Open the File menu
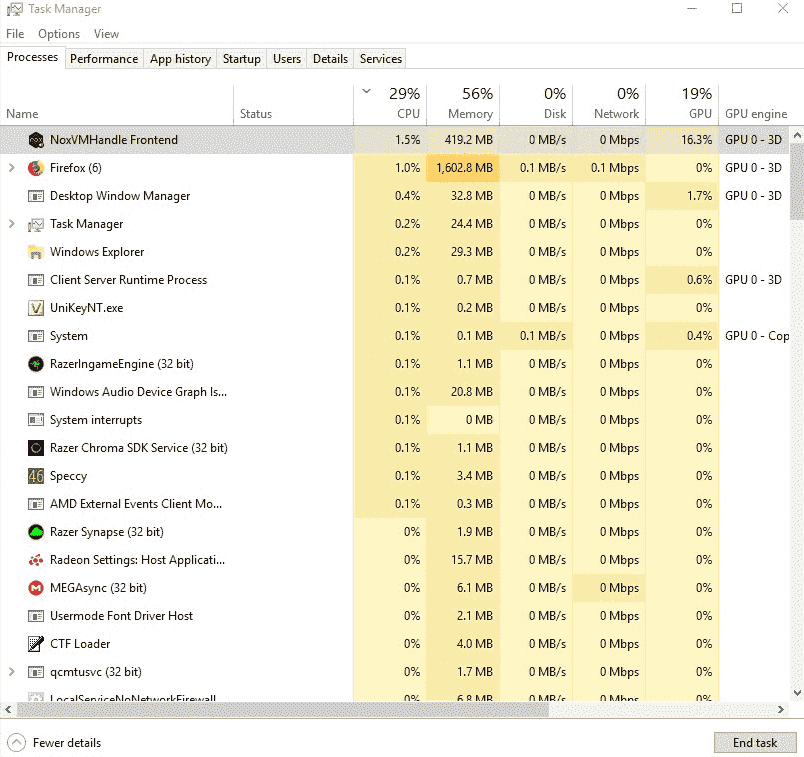Screen dimensions: 804x757 [15, 34]
